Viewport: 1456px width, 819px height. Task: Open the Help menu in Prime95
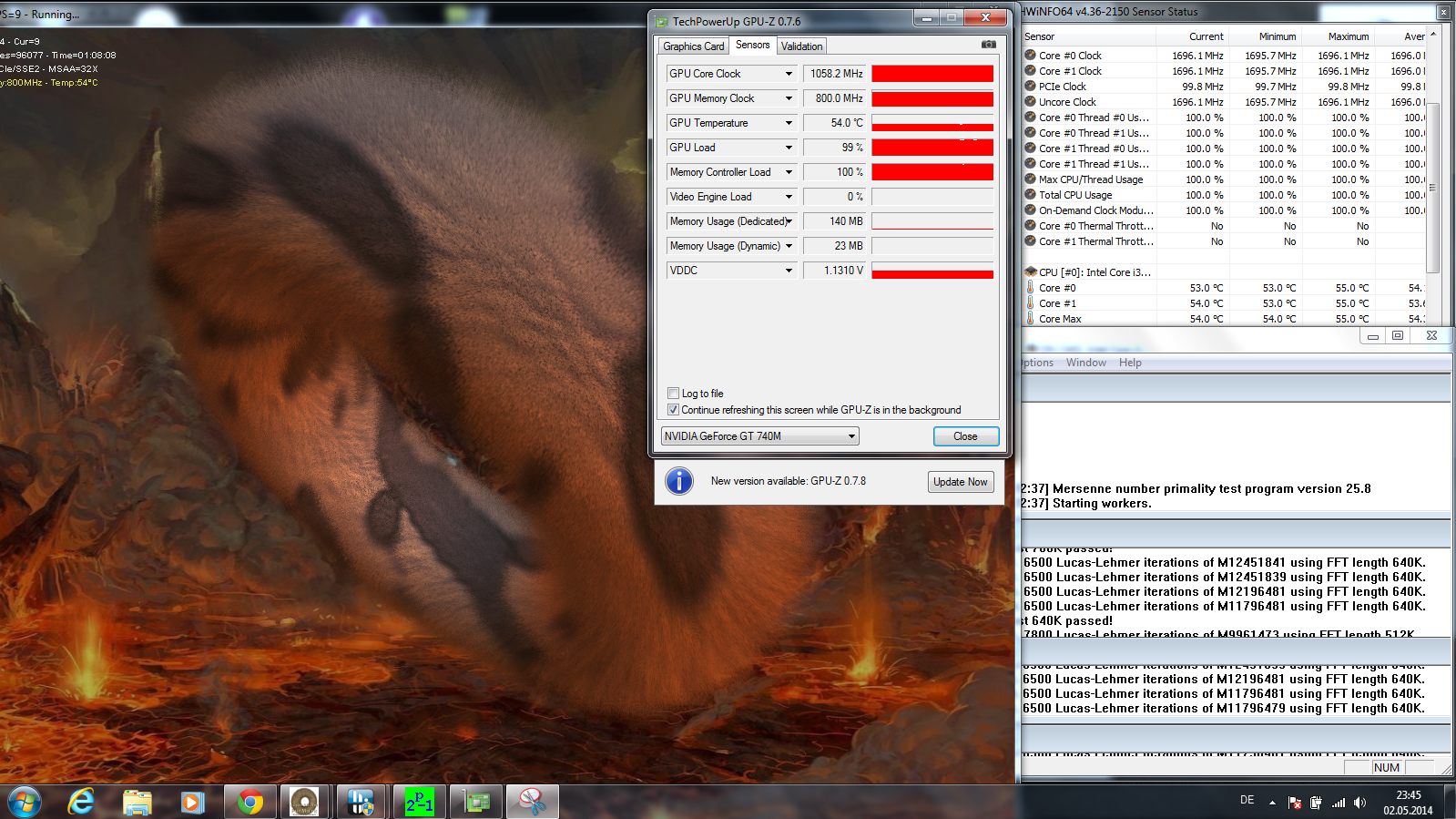(x=1130, y=363)
